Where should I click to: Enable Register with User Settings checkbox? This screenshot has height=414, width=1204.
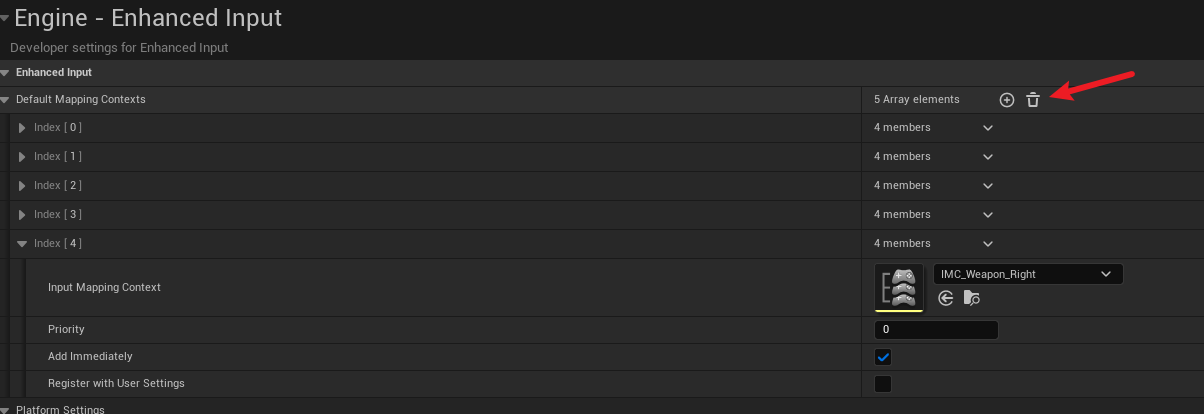(883, 384)
